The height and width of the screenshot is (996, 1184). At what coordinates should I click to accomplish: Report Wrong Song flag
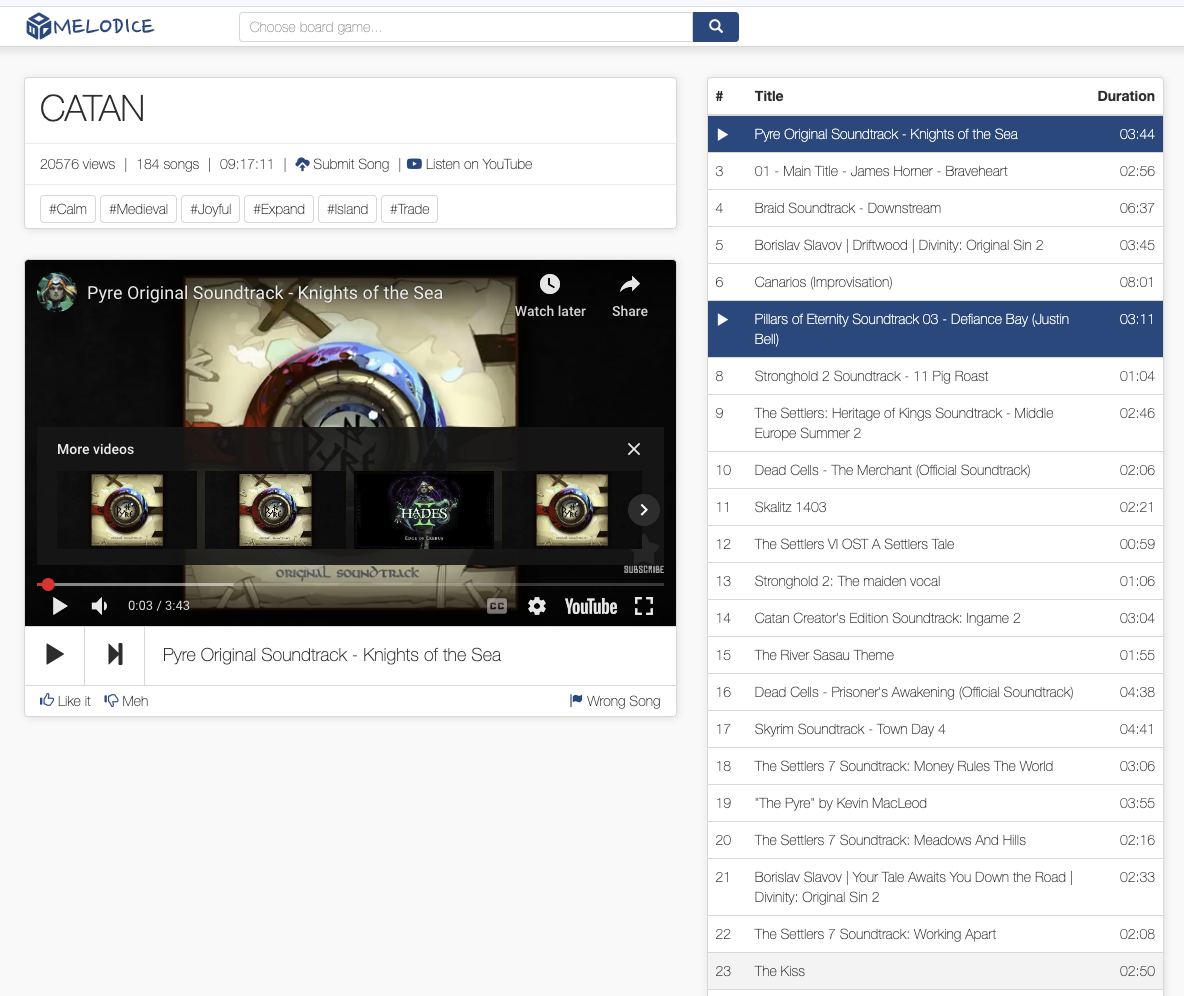click(x=615, y=701)
